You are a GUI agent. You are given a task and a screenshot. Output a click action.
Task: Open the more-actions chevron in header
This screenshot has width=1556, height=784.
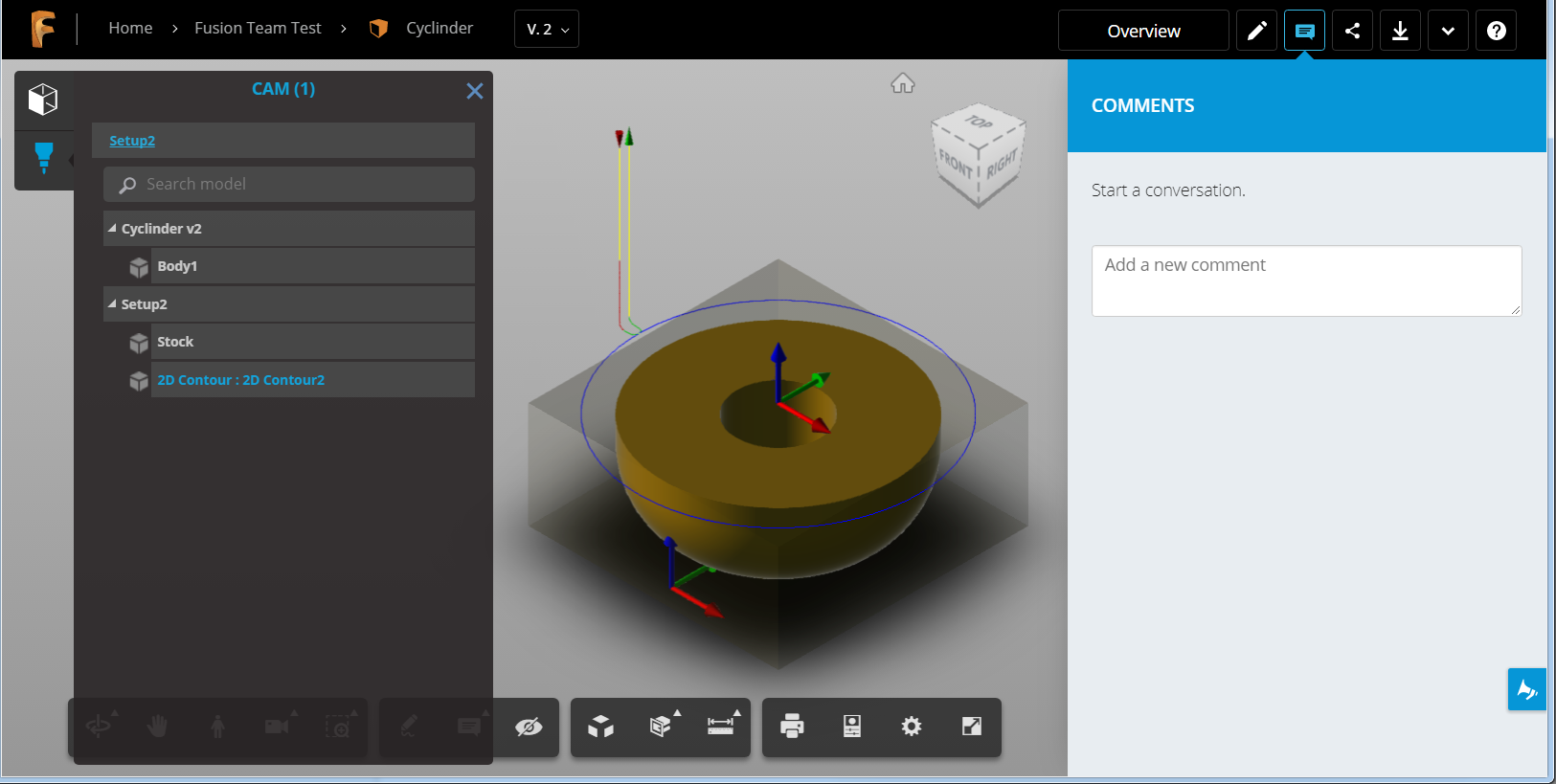click(x=1448, y=31)
